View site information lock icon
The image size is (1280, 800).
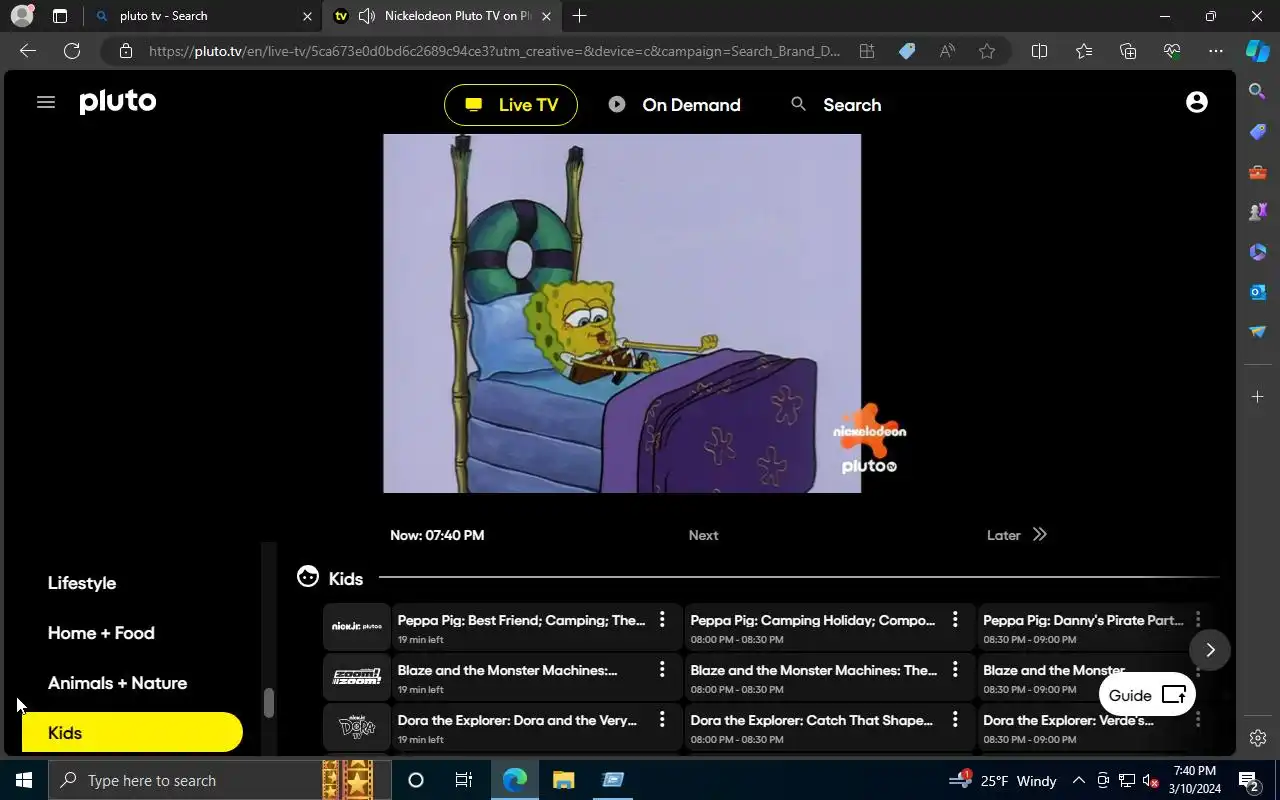pyautogui.click(x=125, y=51)
